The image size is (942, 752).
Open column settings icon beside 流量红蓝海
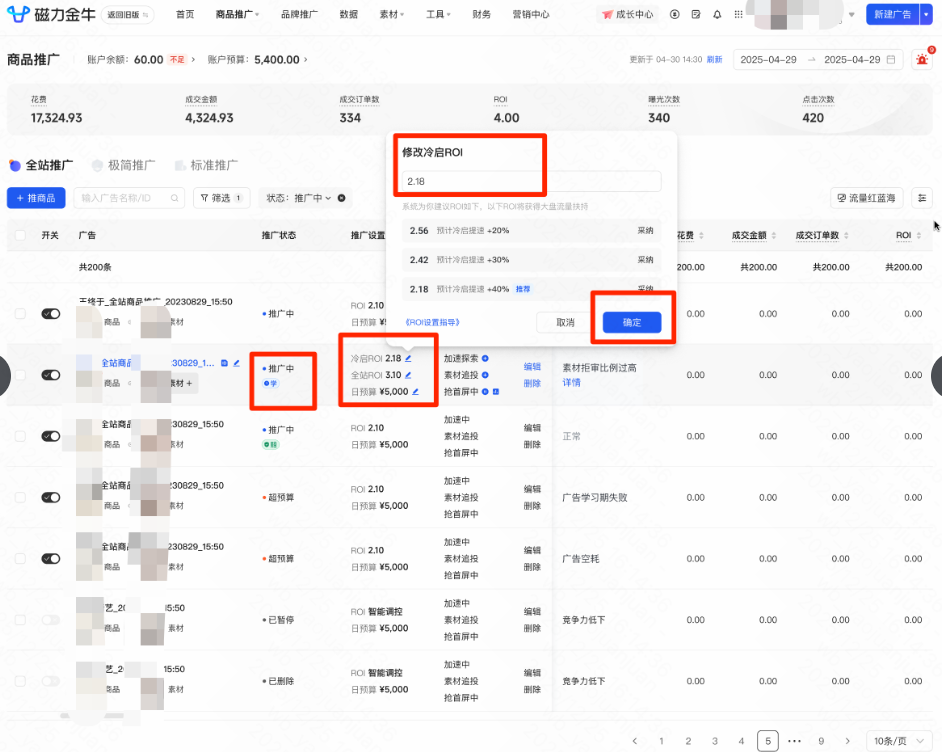click(922, 198)
